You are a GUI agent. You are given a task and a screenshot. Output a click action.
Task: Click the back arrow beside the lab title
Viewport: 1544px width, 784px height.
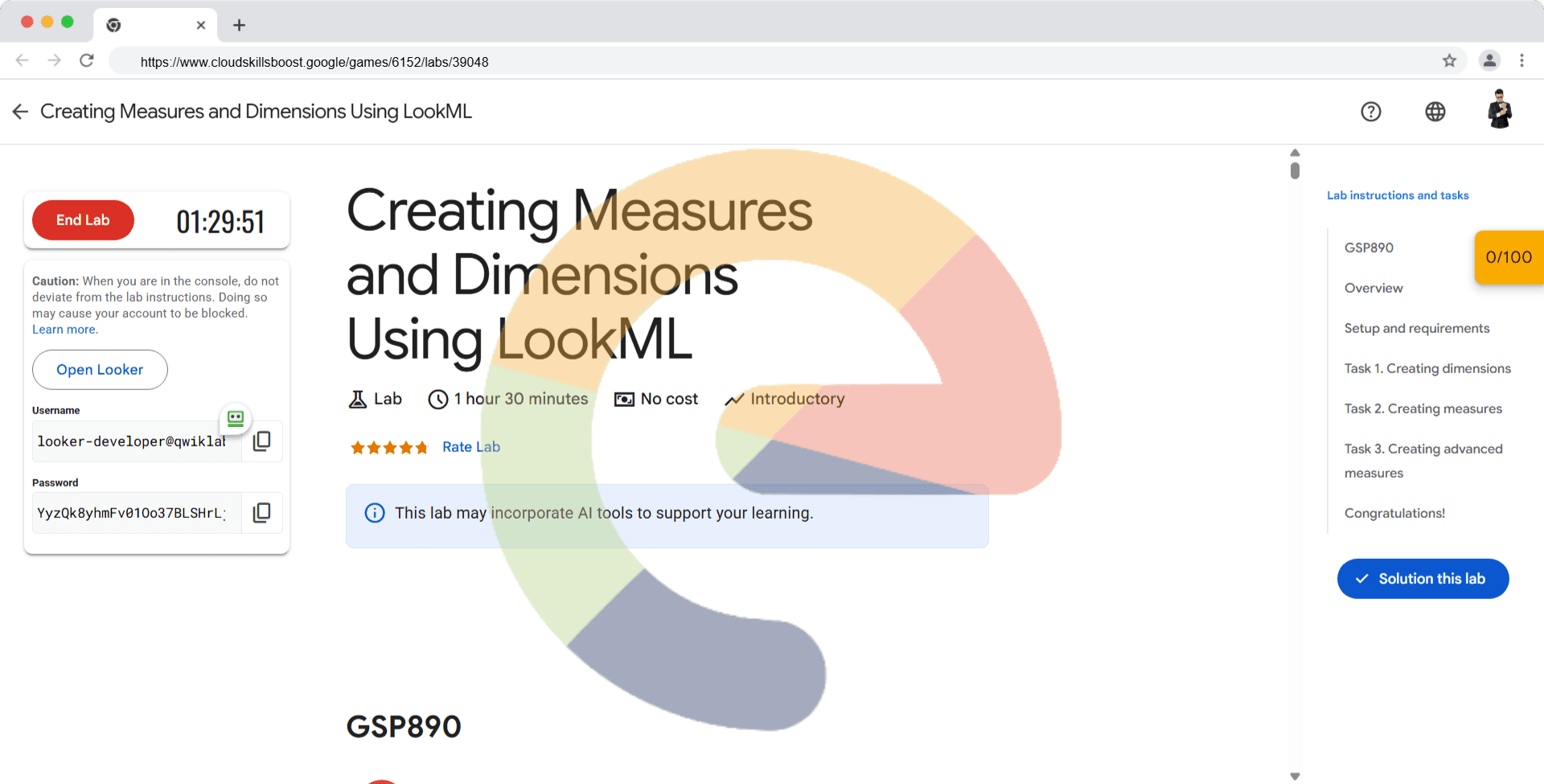click(20, 112)
